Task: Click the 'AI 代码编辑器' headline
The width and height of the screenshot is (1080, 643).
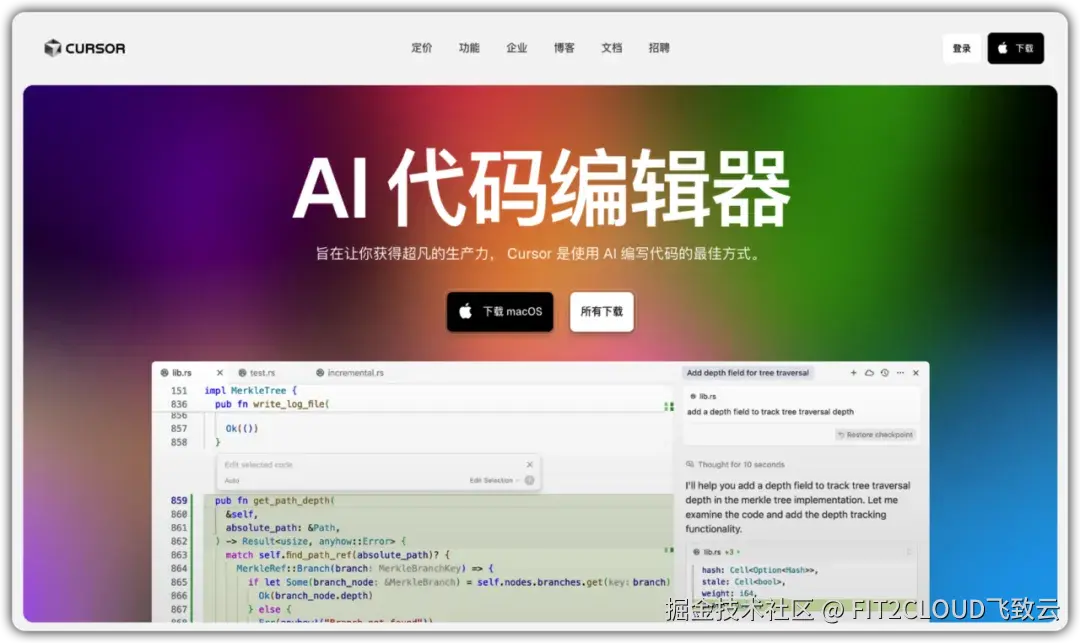Action: 541,188
